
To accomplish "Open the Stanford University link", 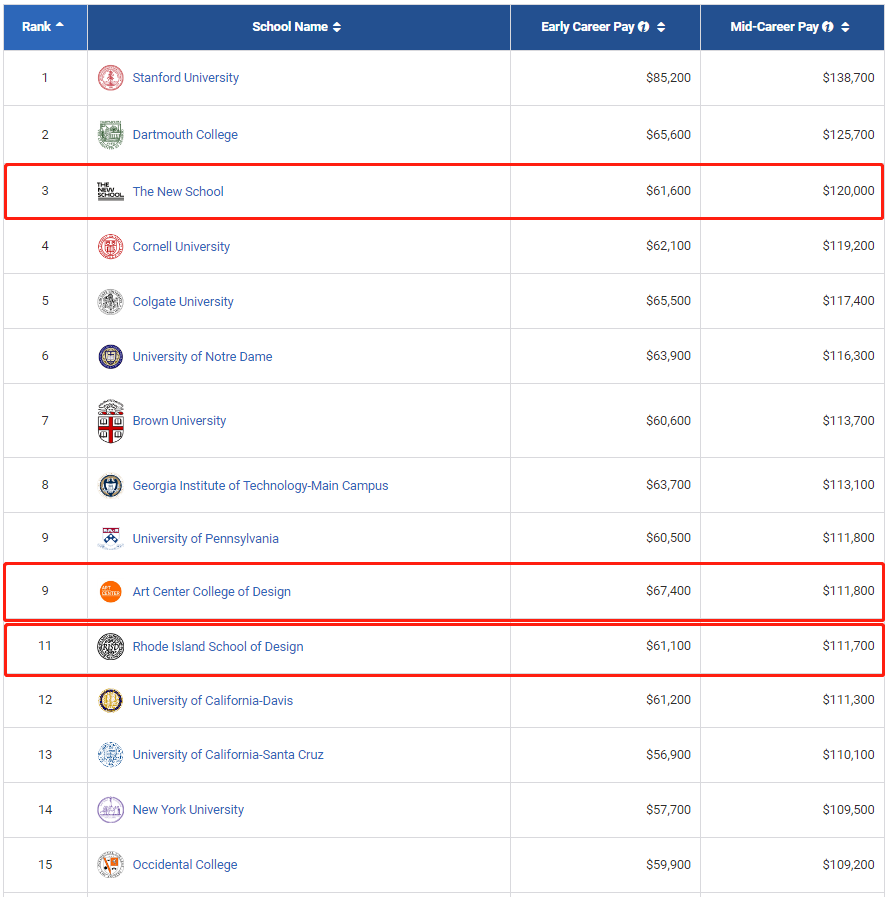I will click(185, 78).
